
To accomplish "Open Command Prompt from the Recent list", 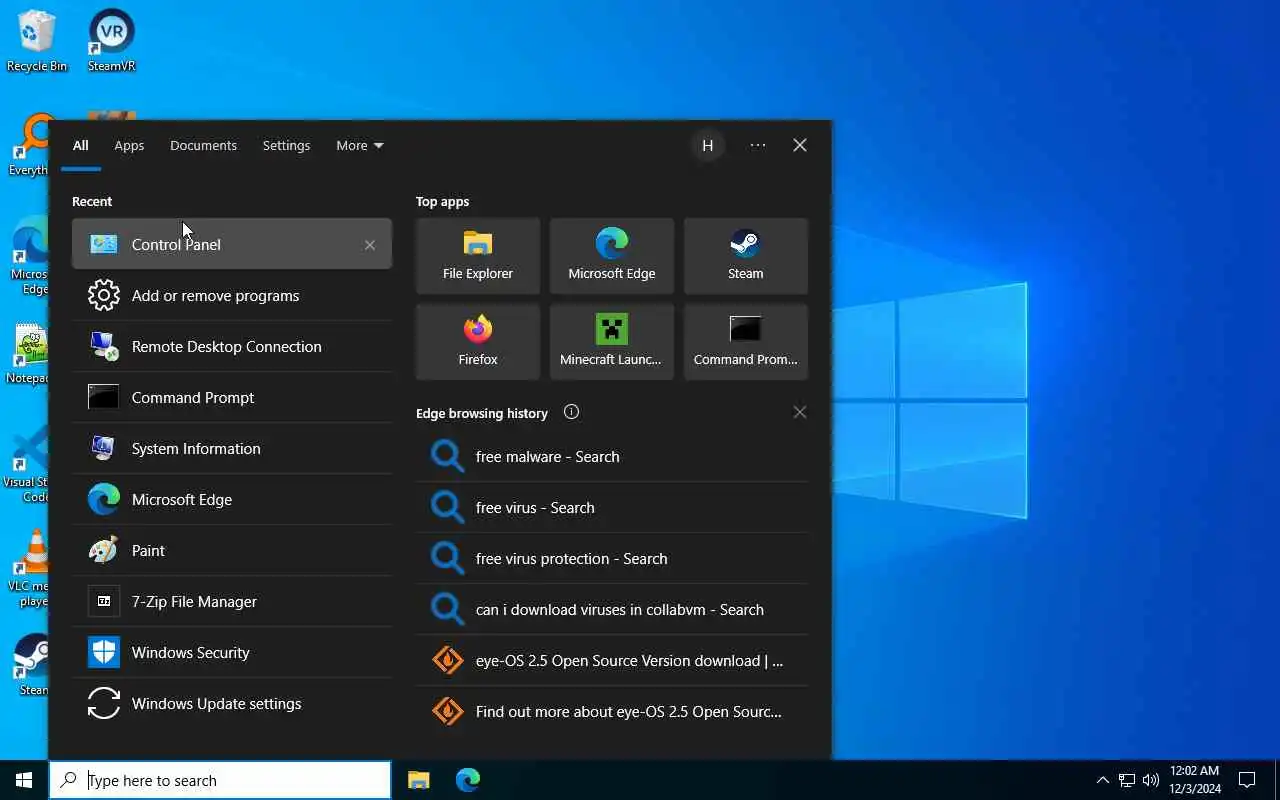I will click(232, 397).
